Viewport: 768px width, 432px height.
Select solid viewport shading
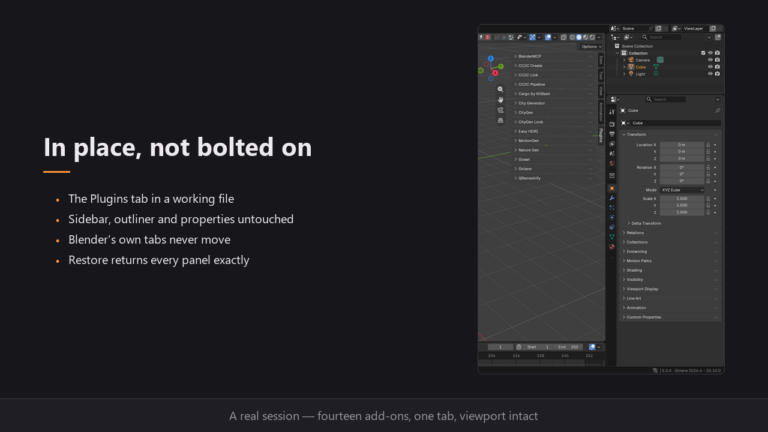click(x=579, y=37)
